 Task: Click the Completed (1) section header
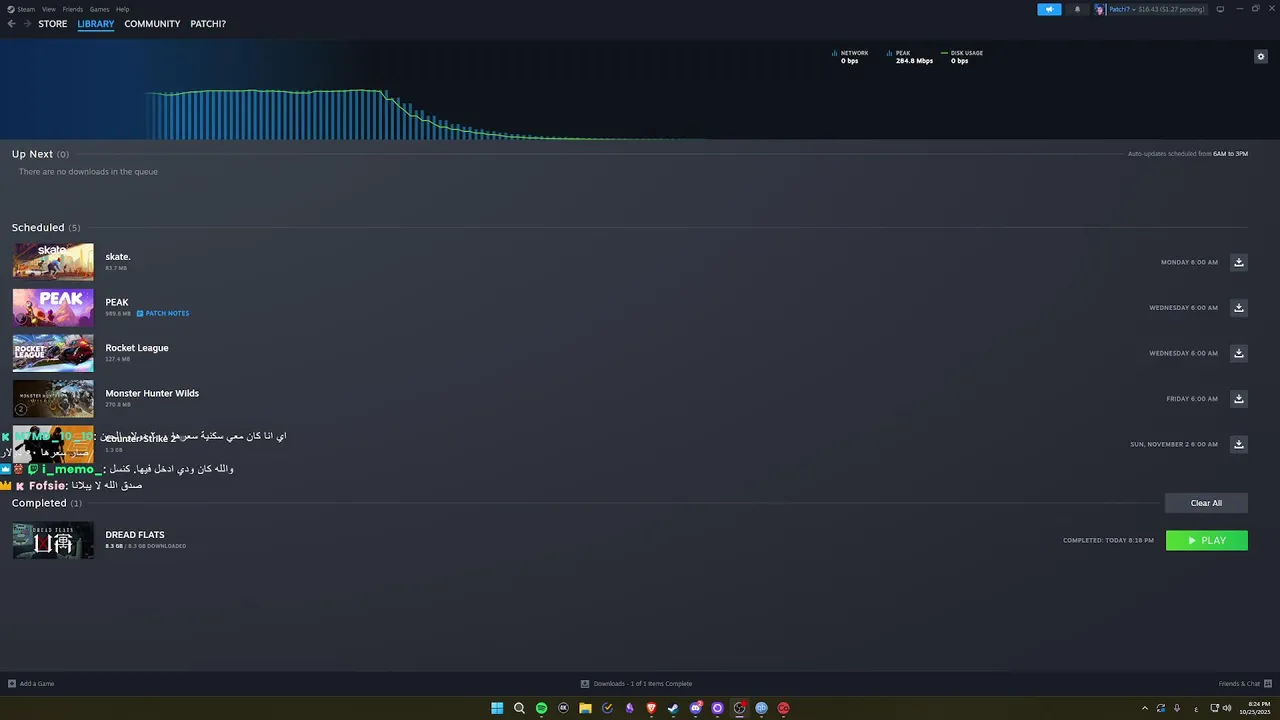(x=47, y=503)
